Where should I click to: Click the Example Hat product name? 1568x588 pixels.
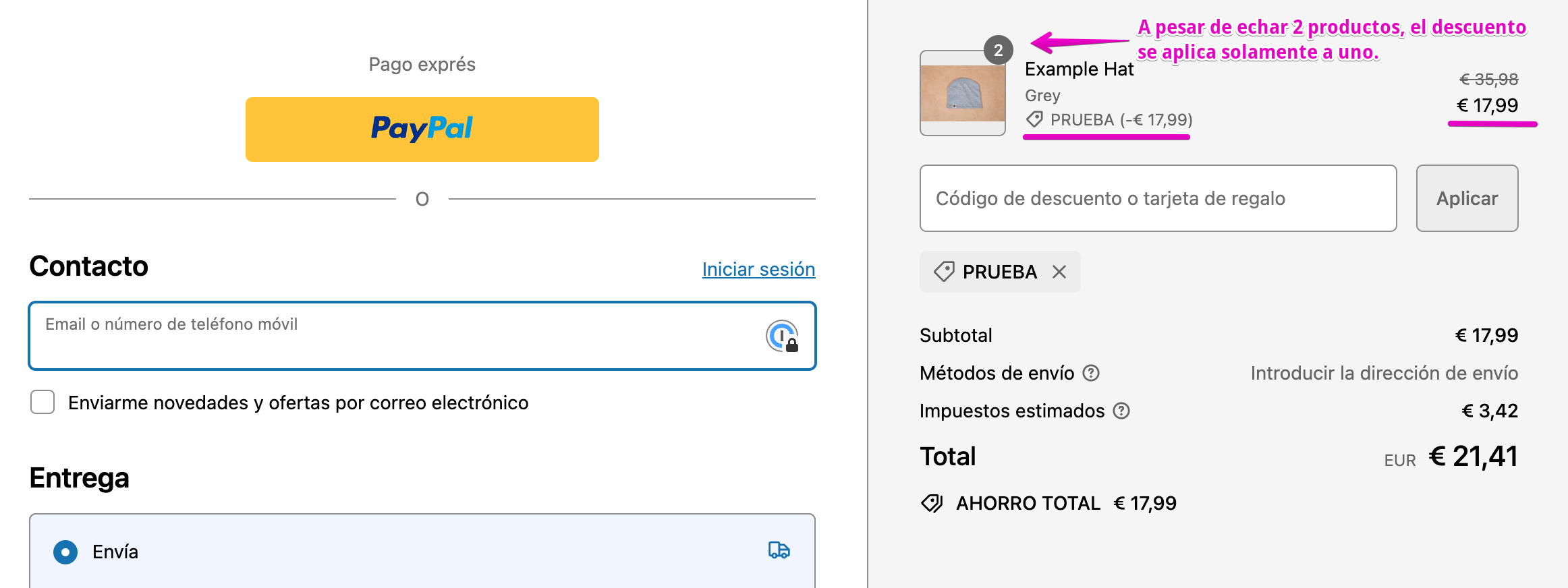[1079, 69]
